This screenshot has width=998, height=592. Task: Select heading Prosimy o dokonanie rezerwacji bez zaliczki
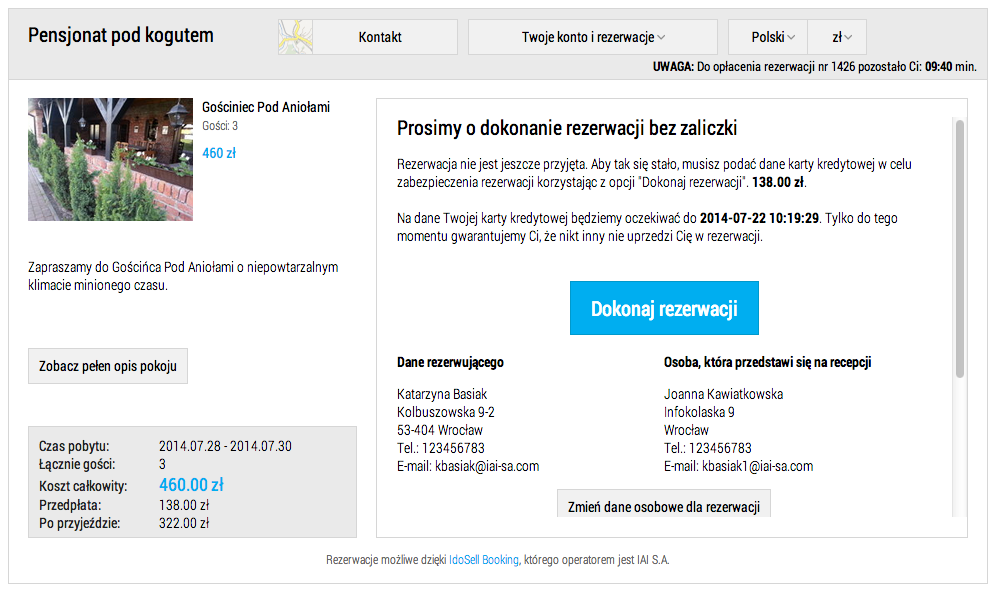point(567,129)
